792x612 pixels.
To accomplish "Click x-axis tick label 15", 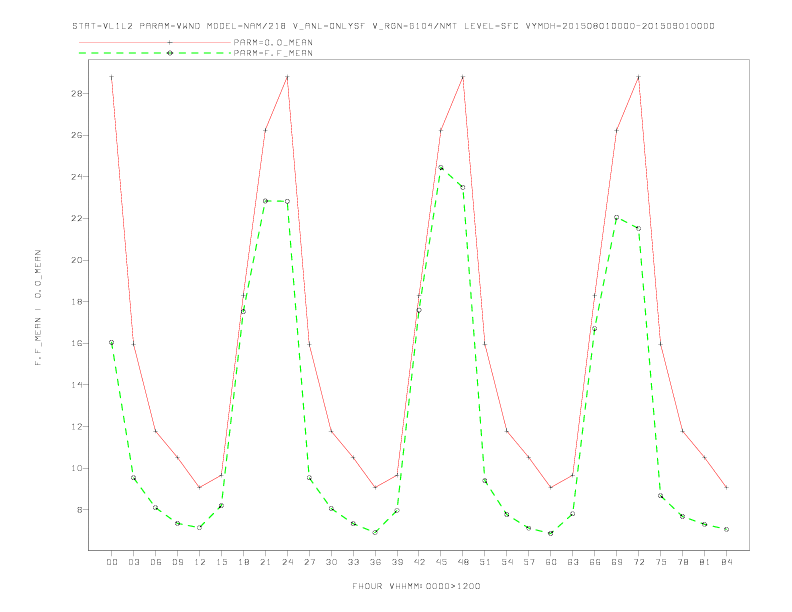I will click(x=221, y=562).
